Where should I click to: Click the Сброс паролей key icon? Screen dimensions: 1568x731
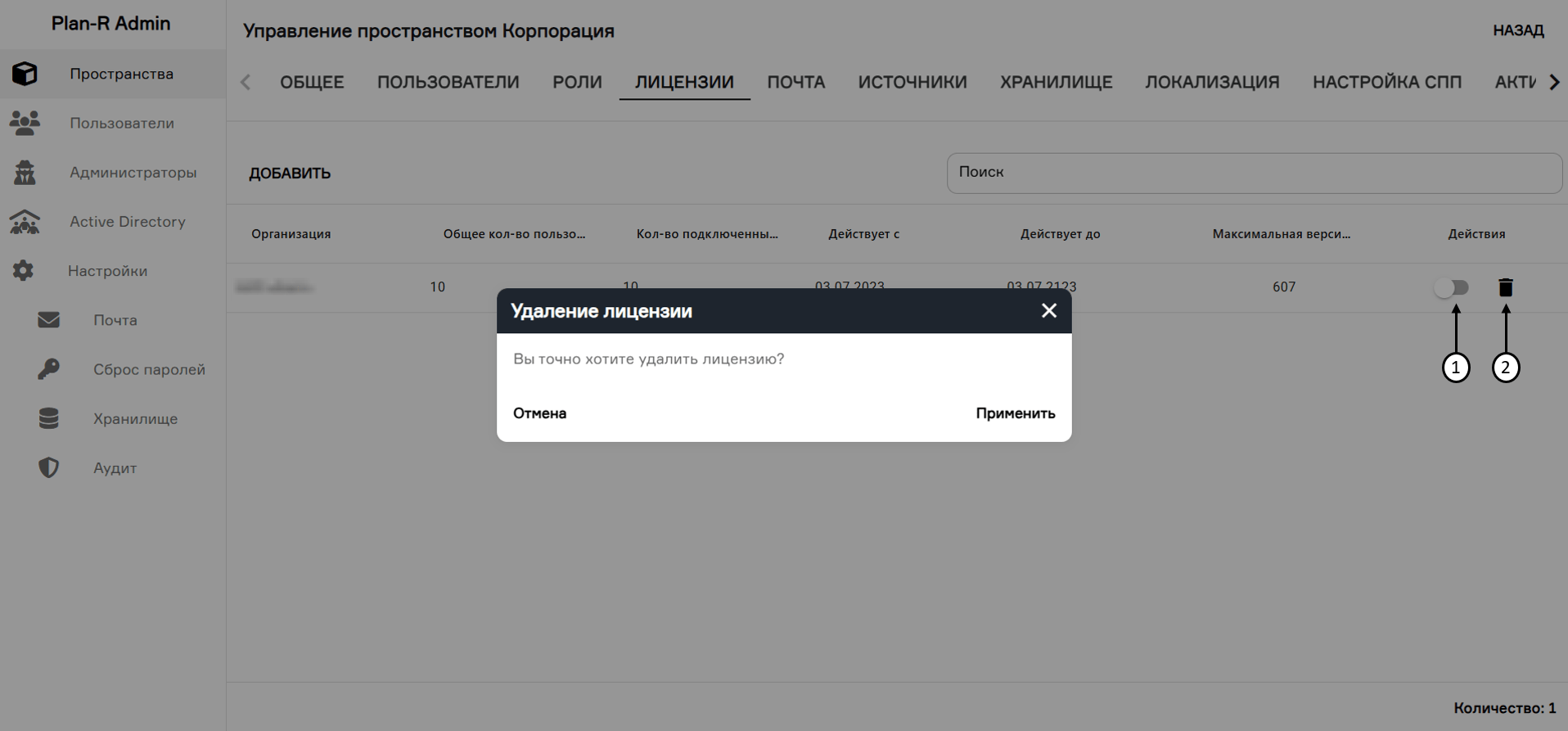point(48,369)
